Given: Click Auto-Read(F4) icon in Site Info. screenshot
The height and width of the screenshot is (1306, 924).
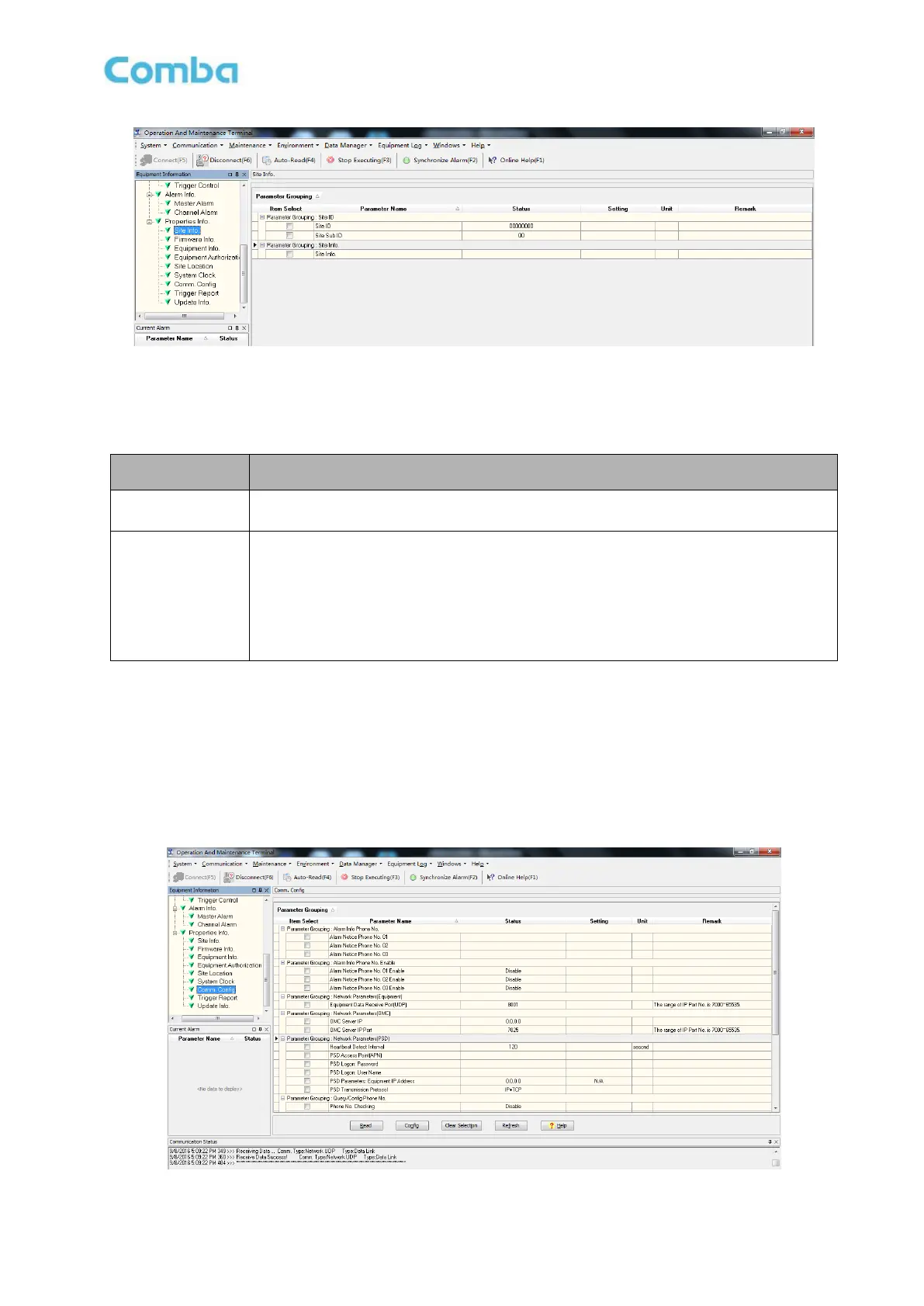Looking at the screenshot, I should (266, 160).
